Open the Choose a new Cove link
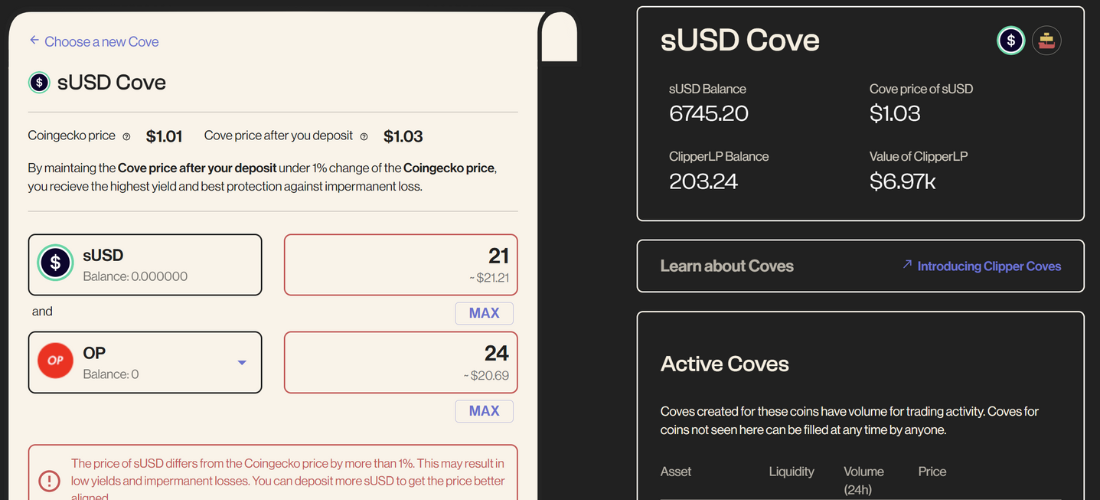This screenshot has height=500, width=1100. (101, 42)
